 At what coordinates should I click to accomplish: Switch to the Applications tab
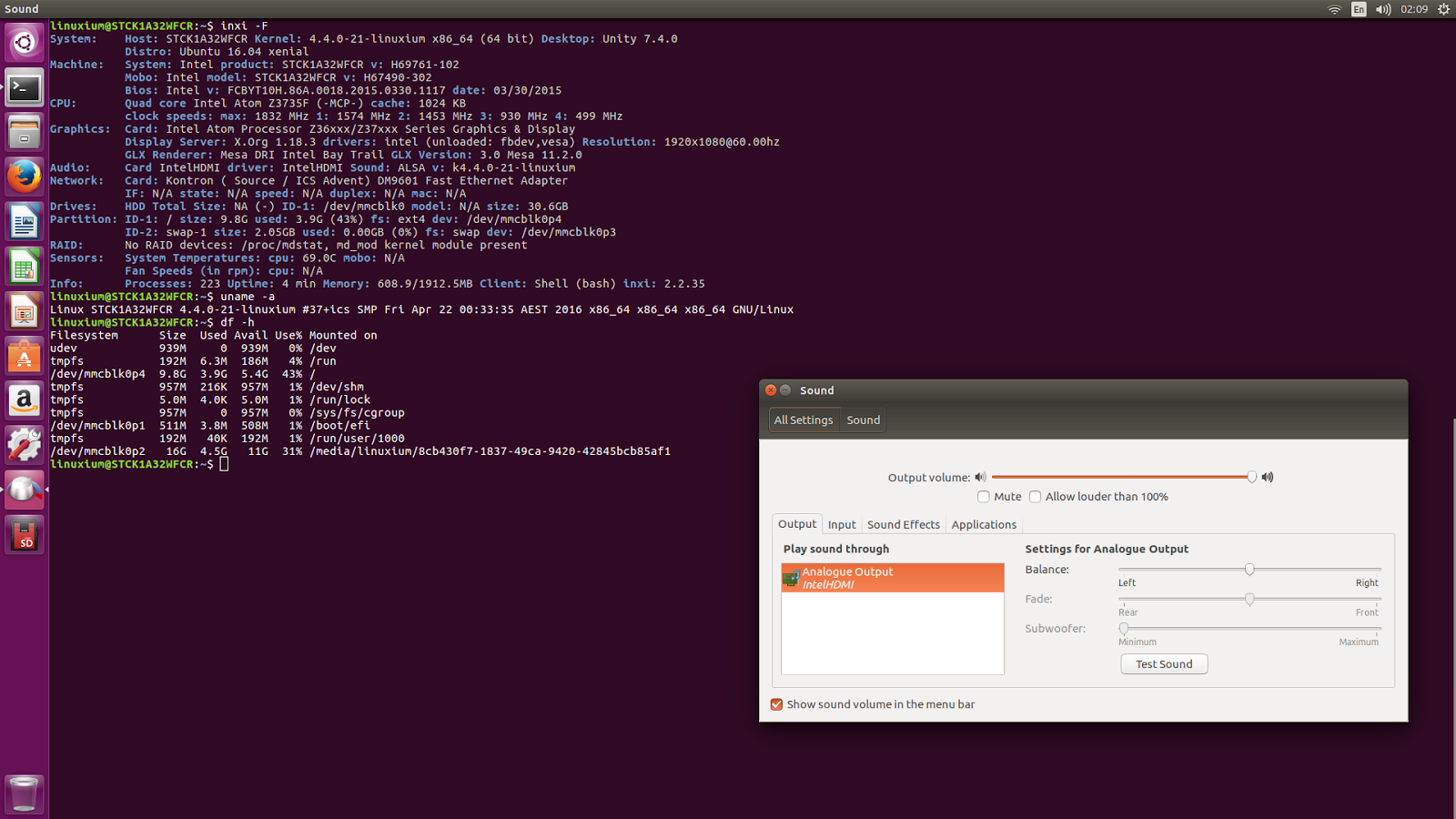pyautogui.click(x=984, y=525)
